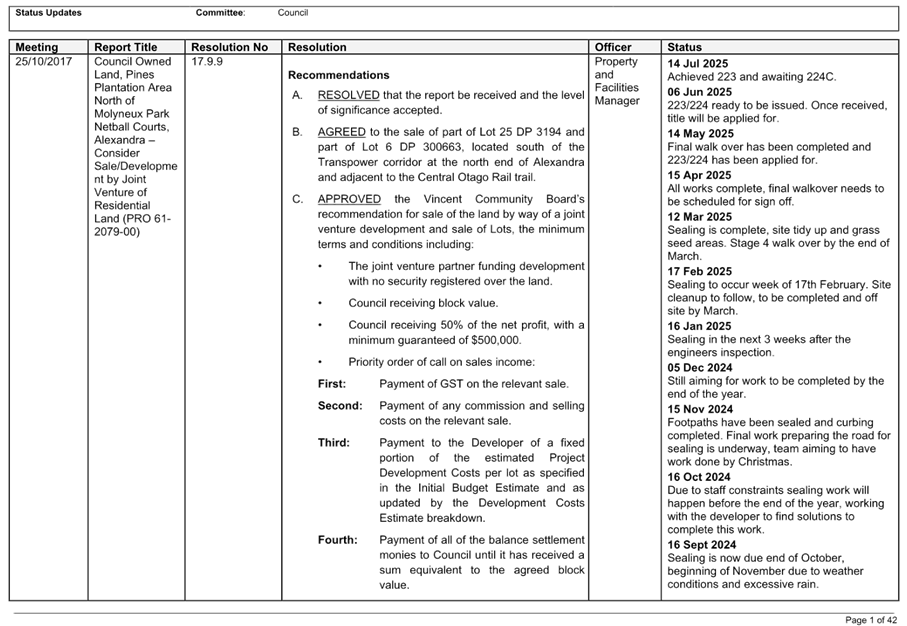907x626 pixels.
Task: Select the Status Updates title
Action: 52,13
